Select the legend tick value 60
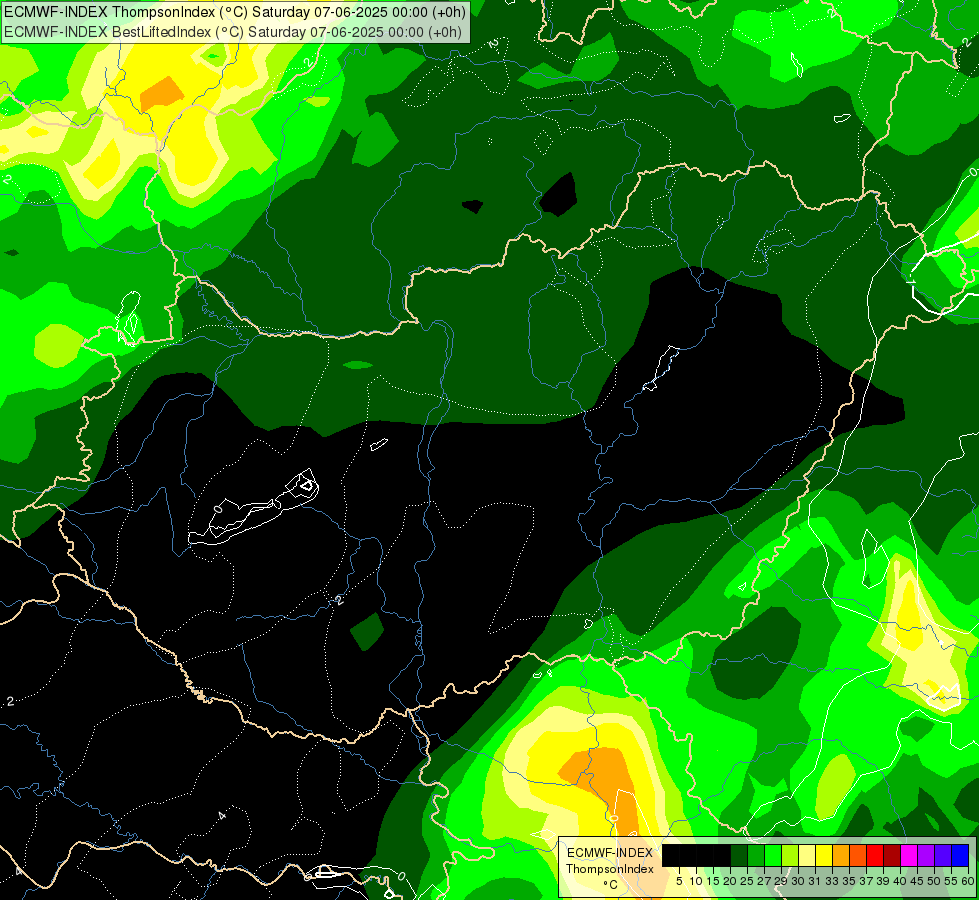The height and width of the screenshot is (900, 979). point(968,881)
